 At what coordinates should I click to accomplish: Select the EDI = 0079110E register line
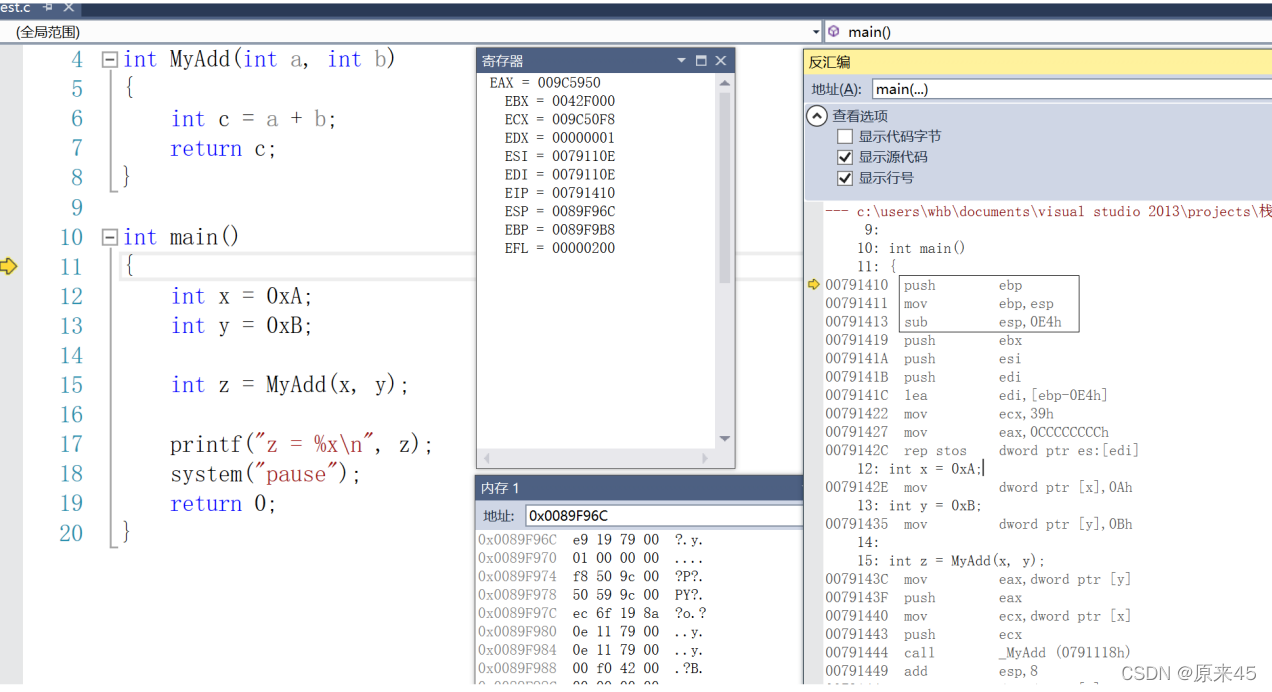[x=559, y=175]
